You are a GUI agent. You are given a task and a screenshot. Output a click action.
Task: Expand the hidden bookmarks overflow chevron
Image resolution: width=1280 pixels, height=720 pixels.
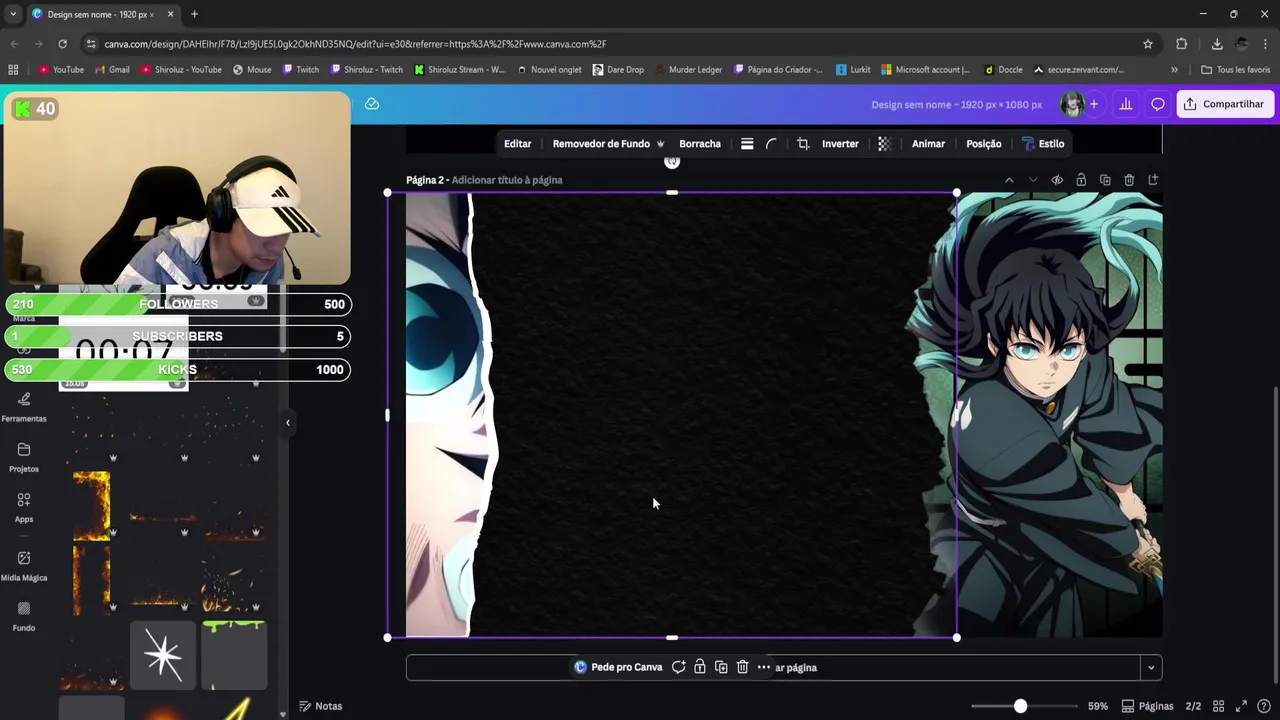pyautogui.click(x=1174, y=70)
